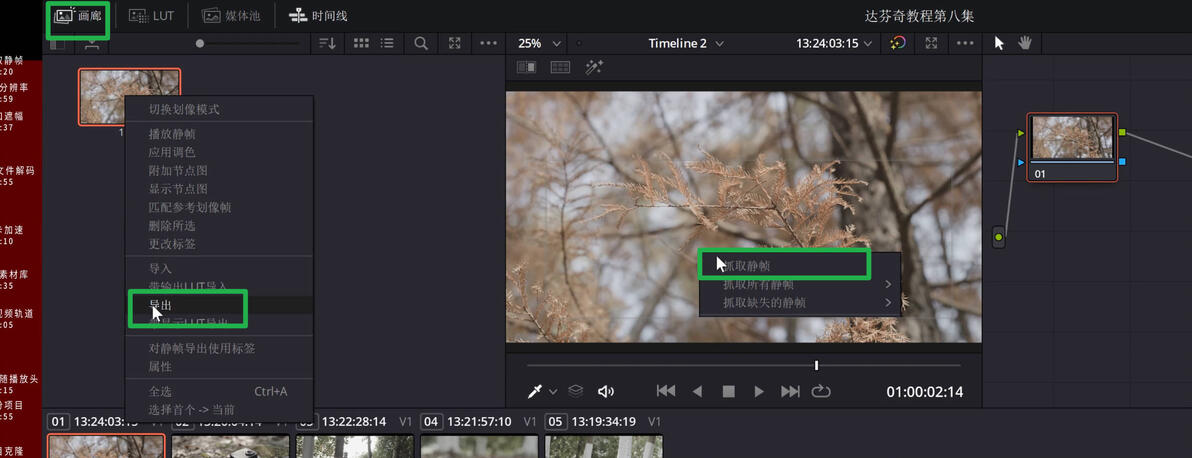Choose 属性 in the context menu
Screen dimensions: 1192x458
point(160,367)
